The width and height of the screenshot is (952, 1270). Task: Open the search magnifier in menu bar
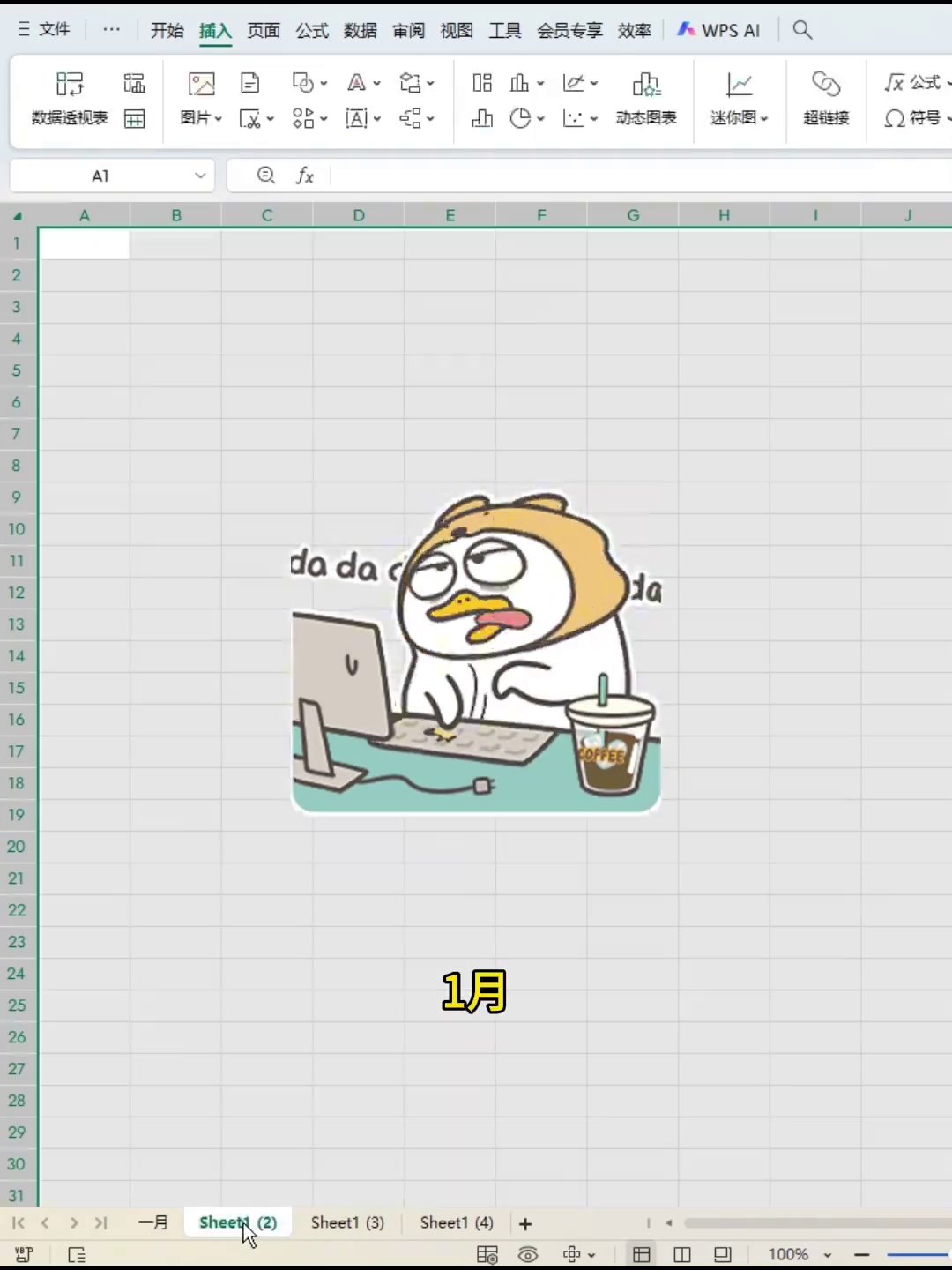802,30
